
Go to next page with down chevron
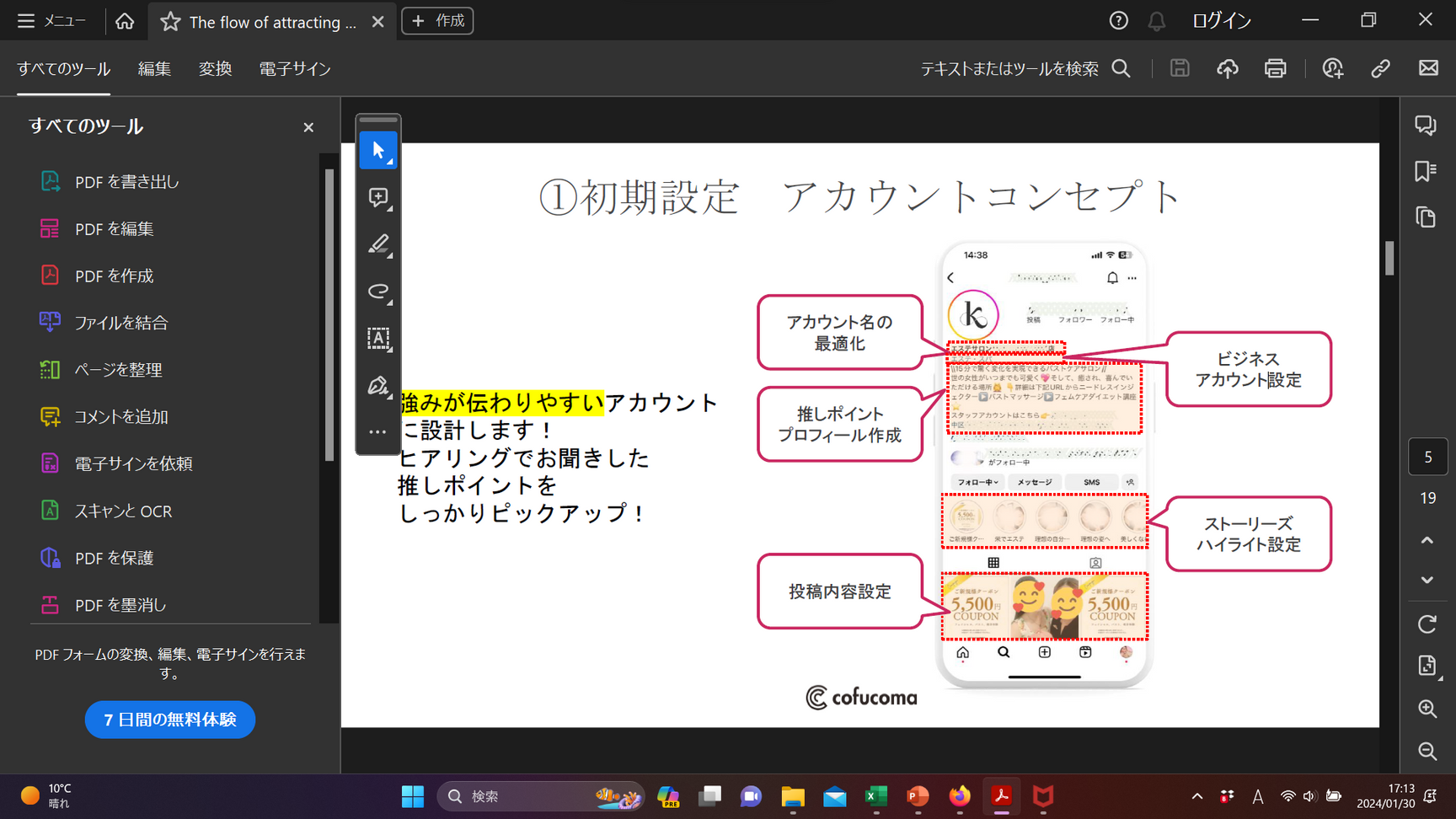pos(1427,580)
